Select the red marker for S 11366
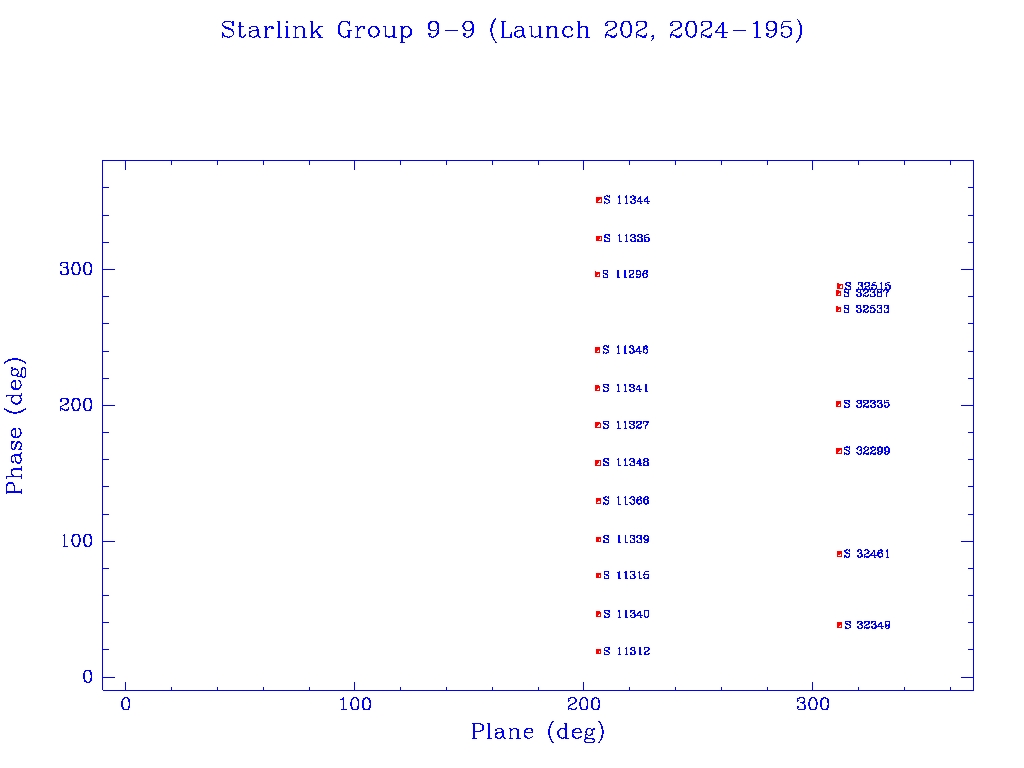This screenshot has height=768, width=1024. 598,501
